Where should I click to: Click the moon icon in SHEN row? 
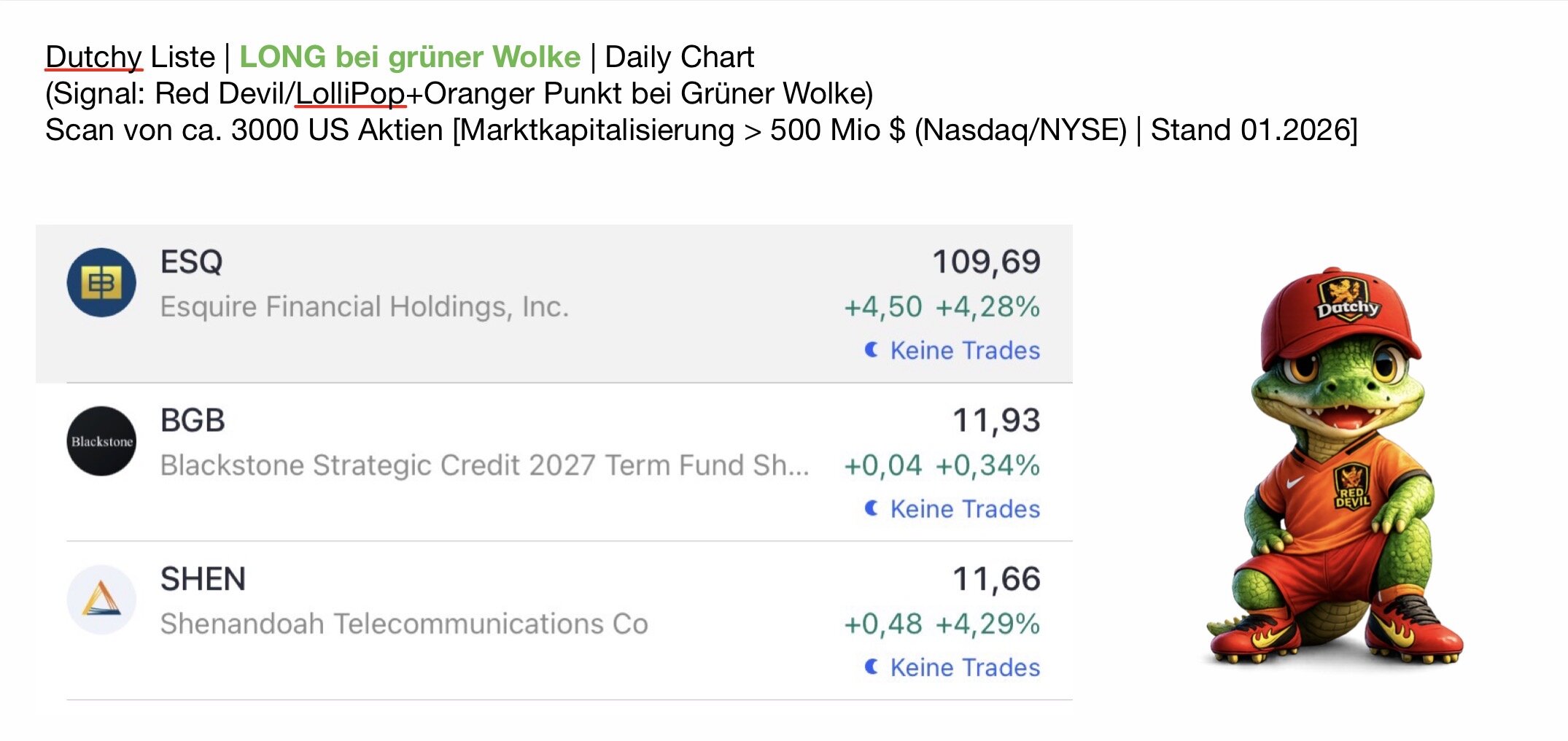871,667
